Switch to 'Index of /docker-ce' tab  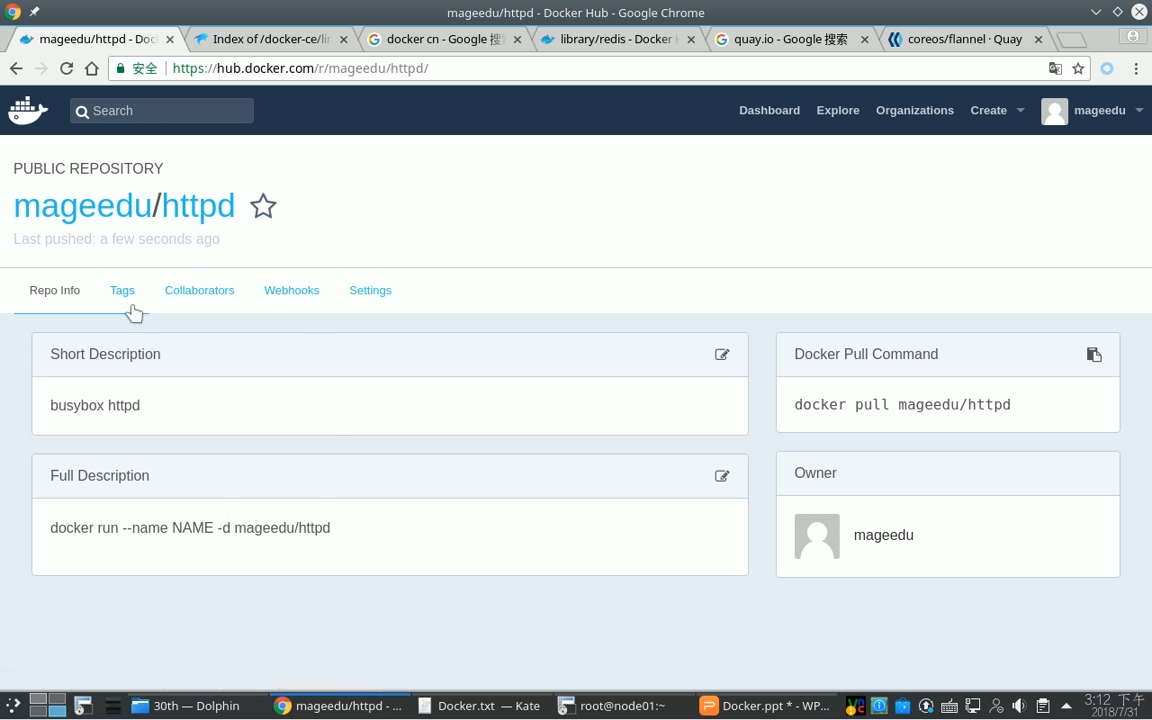click(271, 39)
